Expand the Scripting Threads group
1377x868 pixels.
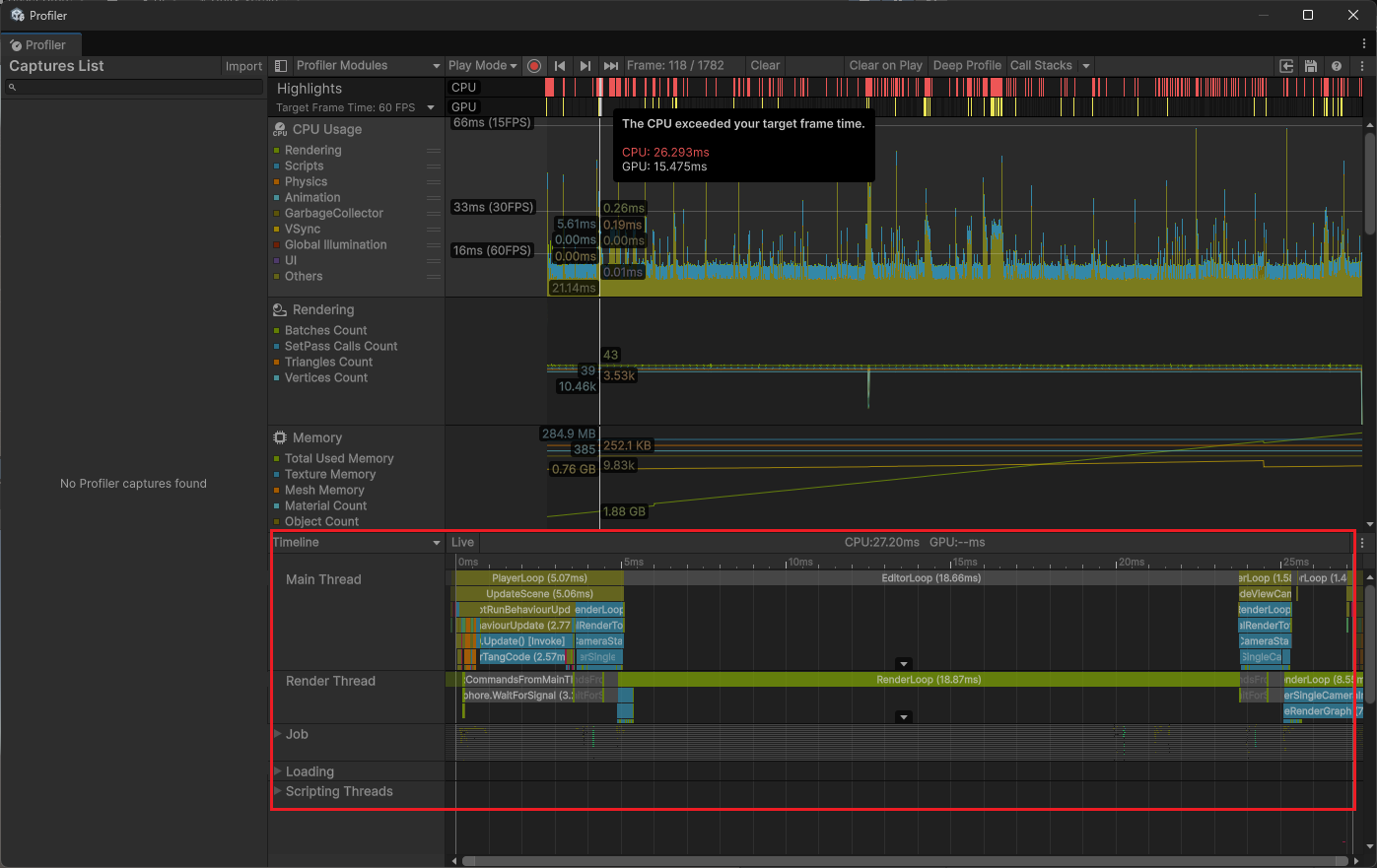point(278,791)
